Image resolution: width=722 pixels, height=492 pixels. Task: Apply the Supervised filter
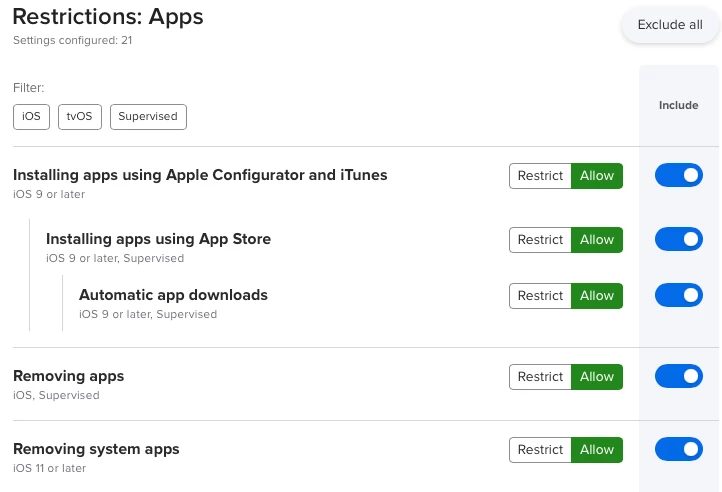(148, 117)
